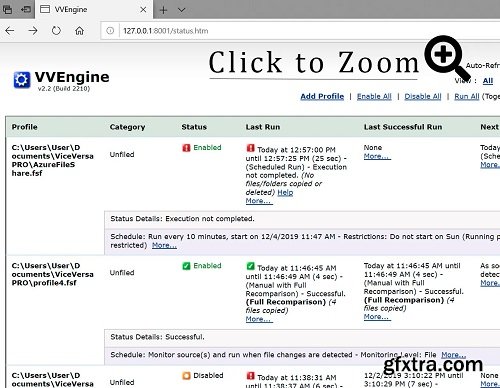Open the tab list chevron dropdown
This screenshot has width=500, height=388.
coord(181,10)
